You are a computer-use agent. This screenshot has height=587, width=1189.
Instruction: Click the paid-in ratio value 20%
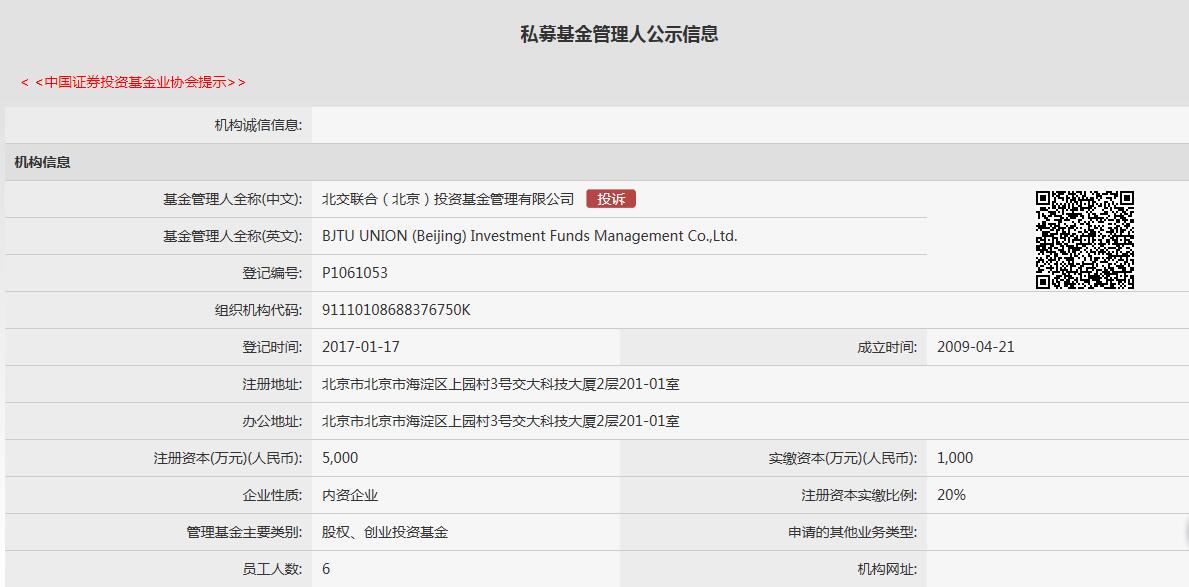952,495
